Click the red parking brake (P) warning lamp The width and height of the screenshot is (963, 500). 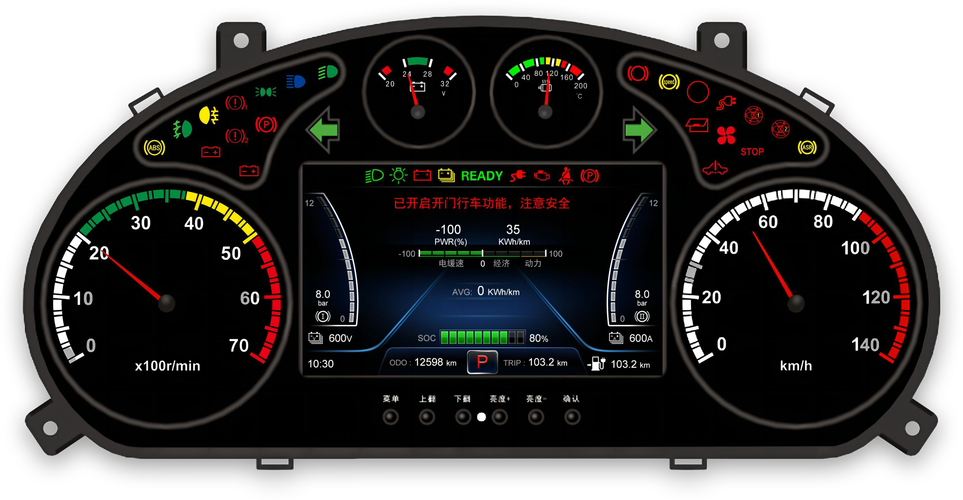(266, 125)
